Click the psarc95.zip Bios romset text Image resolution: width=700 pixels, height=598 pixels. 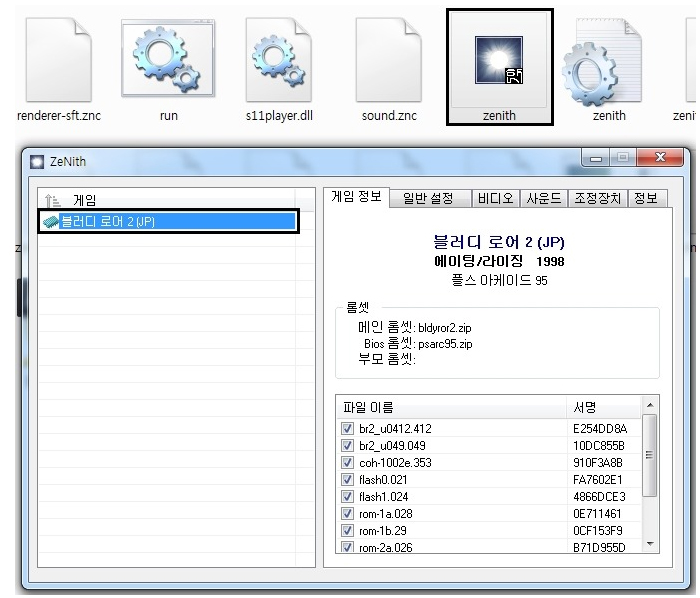[445, 344]
